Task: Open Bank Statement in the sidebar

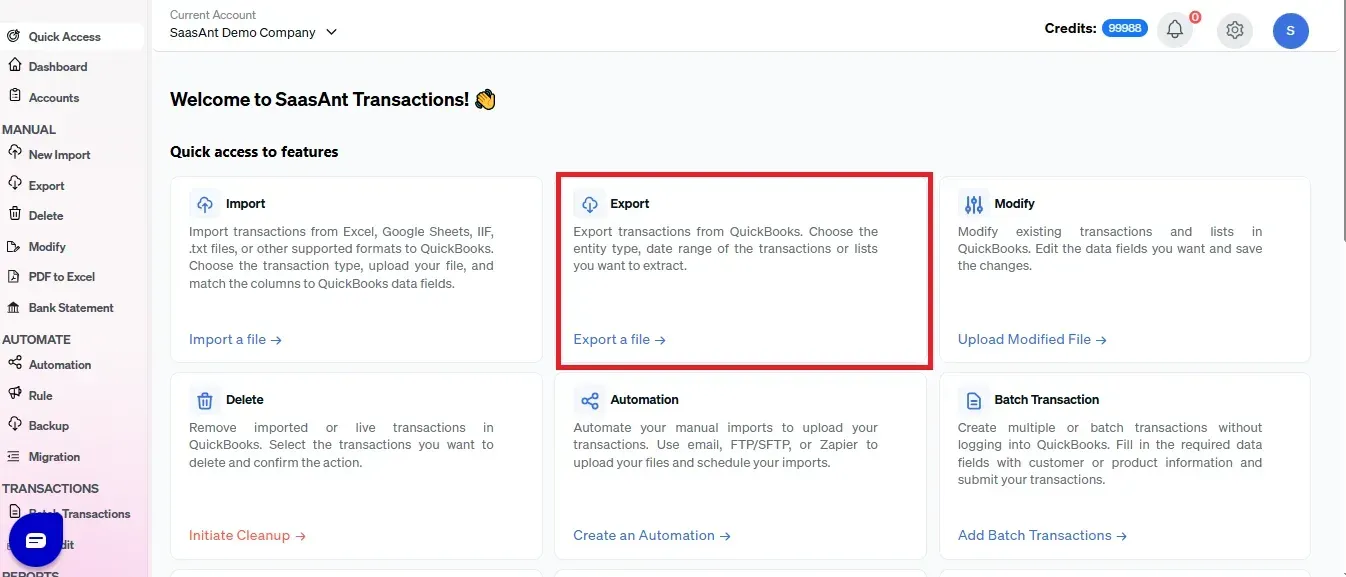Action: 72,308
